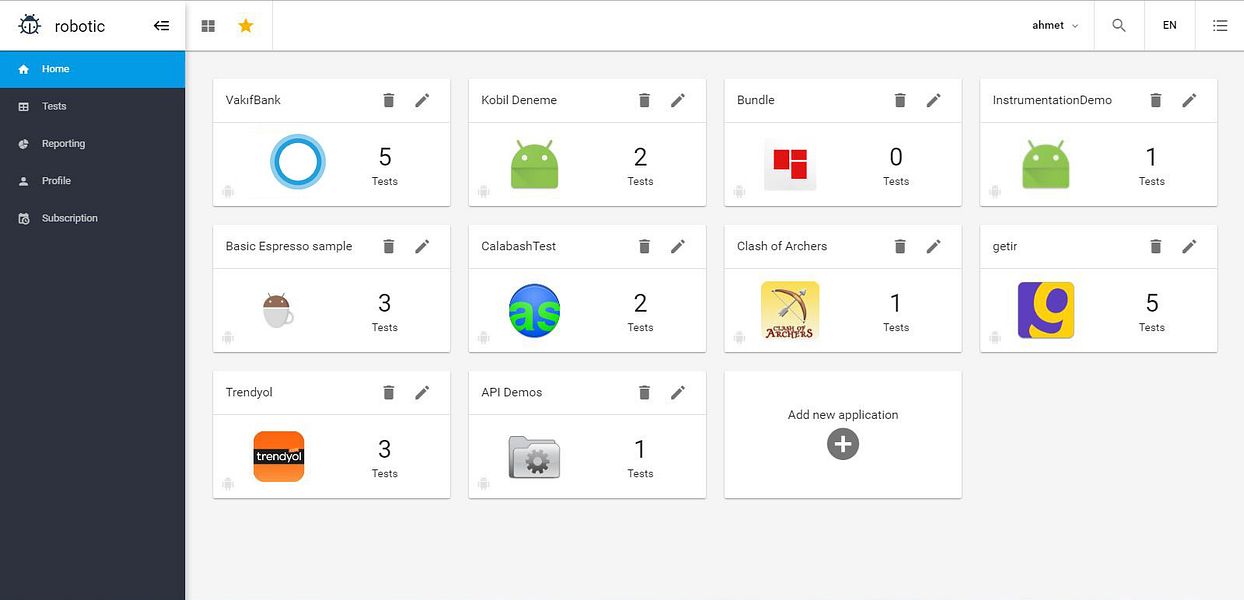
Task: Open the Trendyol orange logo
Action: click(x=279, y=456)
